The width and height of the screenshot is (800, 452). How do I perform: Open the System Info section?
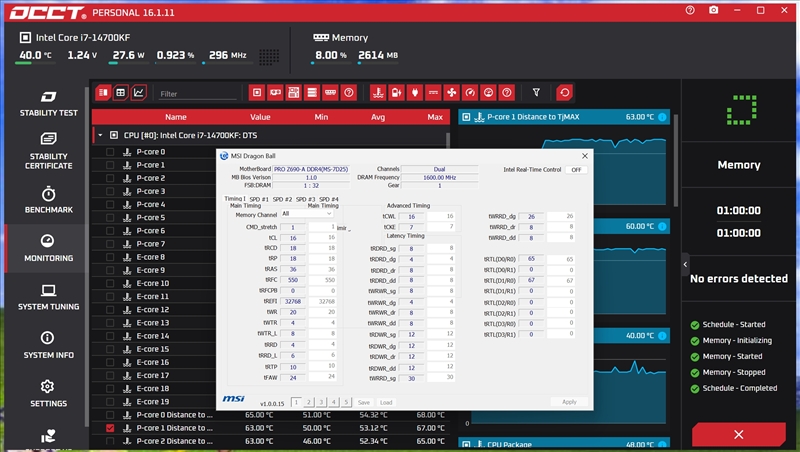point(48,345)
